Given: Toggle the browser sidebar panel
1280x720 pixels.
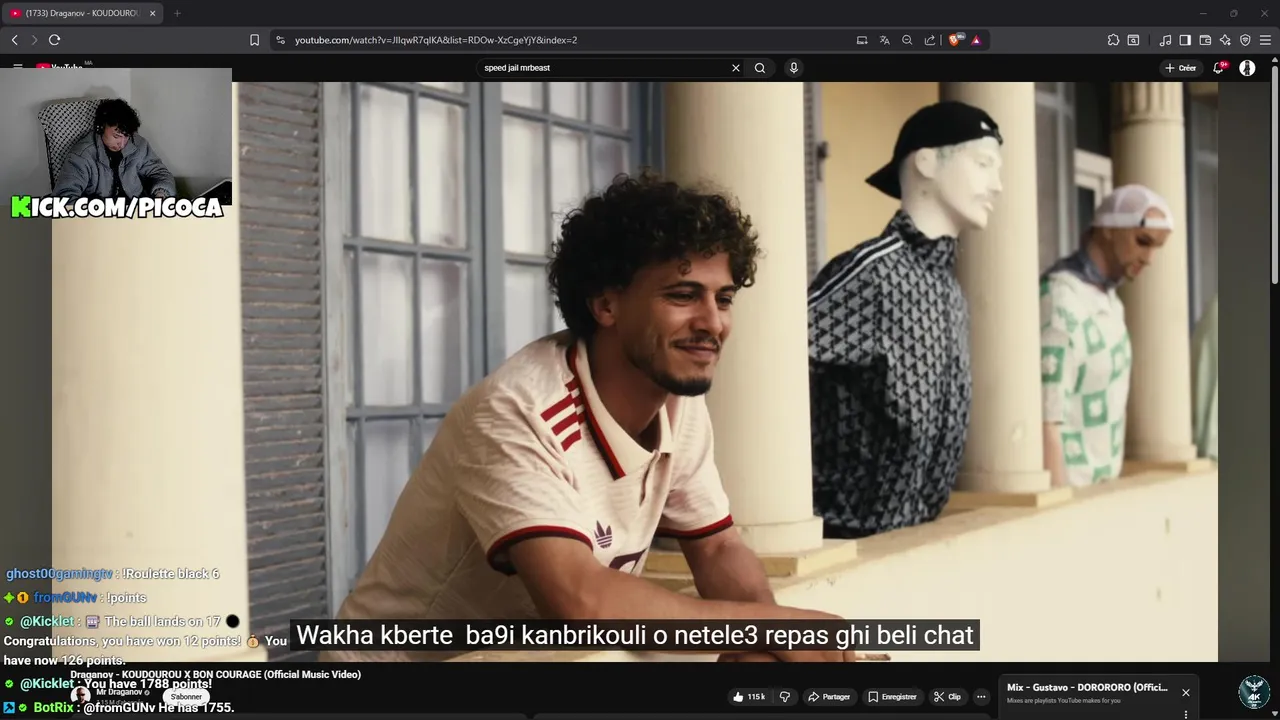Looking at the screenshot, I should coord(1185,40).
